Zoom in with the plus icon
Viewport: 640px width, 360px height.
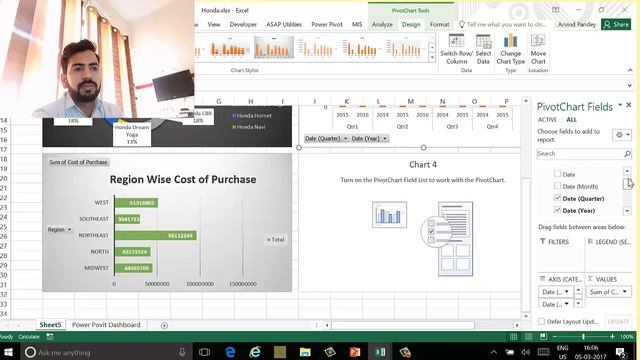[612, 337]
